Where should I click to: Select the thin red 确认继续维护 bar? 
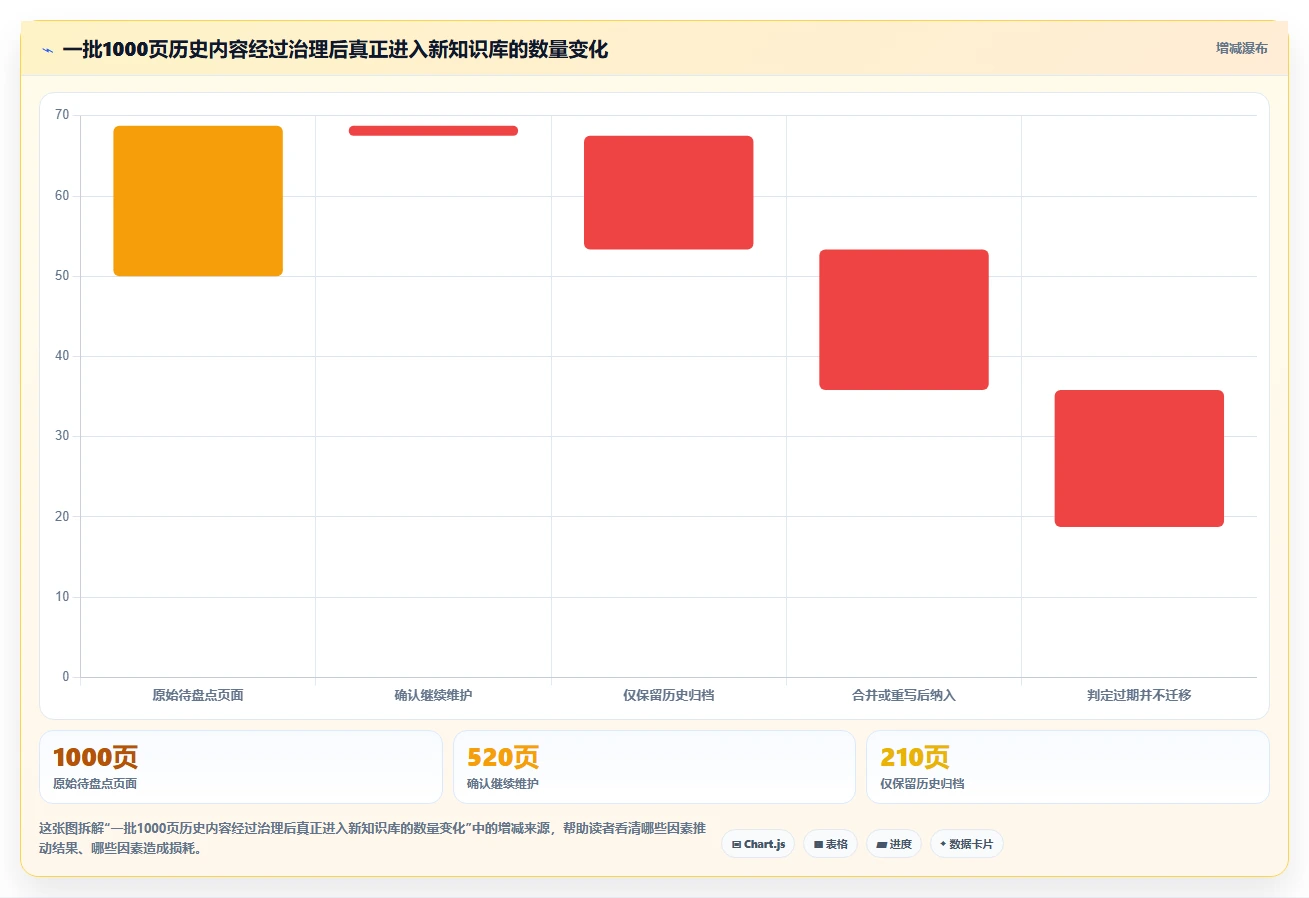tap(433, 130)
